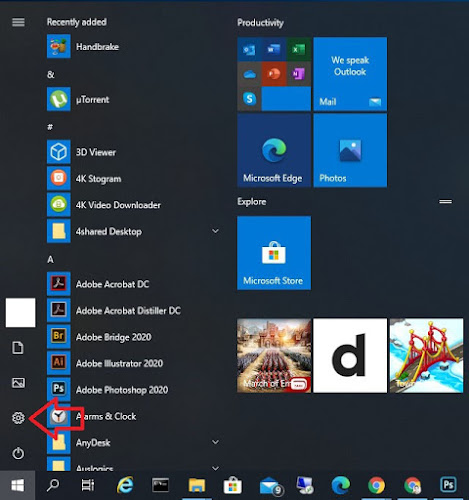469x500 pixels.
Task: Open File Explorer from taskbar
Action: point(197,485)
